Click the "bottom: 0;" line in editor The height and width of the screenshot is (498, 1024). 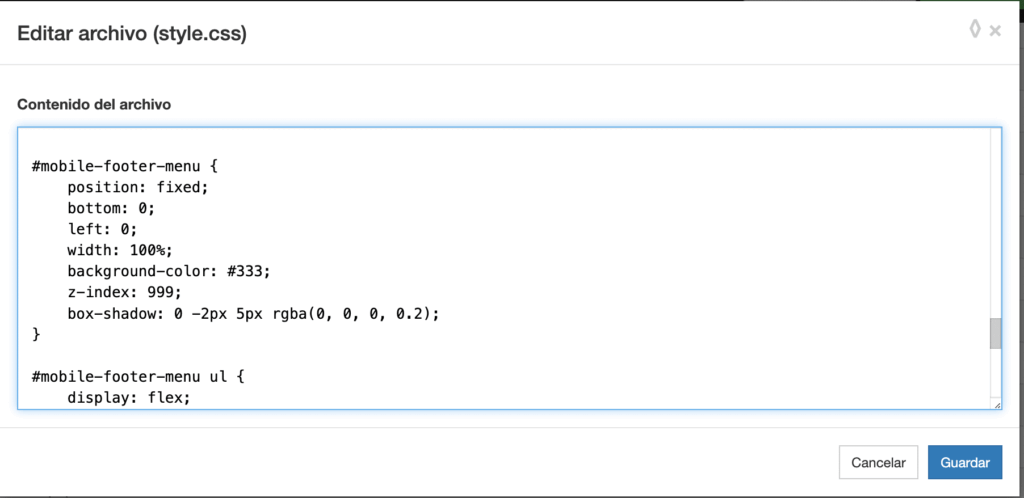click(112, 208)
